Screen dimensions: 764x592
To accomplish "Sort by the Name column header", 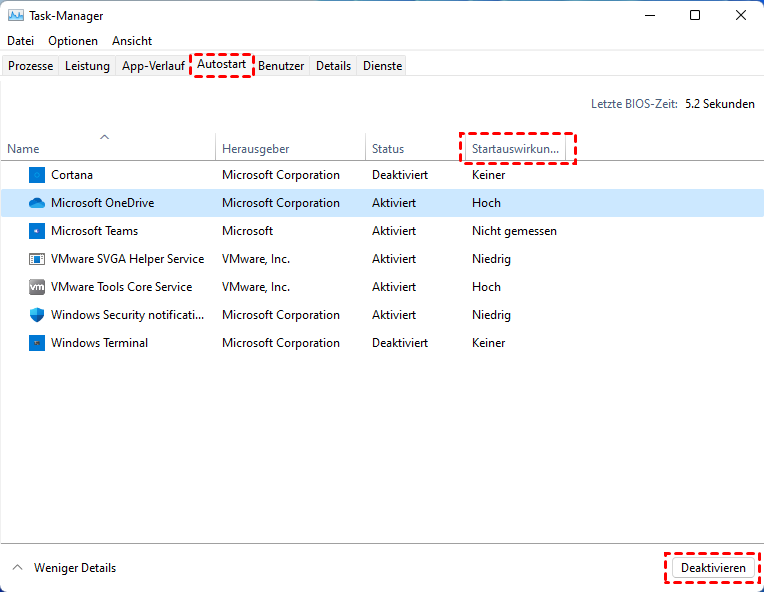I will (x=23, y=149).
